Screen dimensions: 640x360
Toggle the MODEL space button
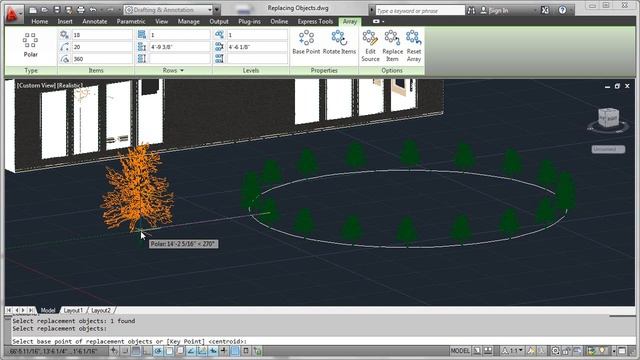(x=460, y=351)
